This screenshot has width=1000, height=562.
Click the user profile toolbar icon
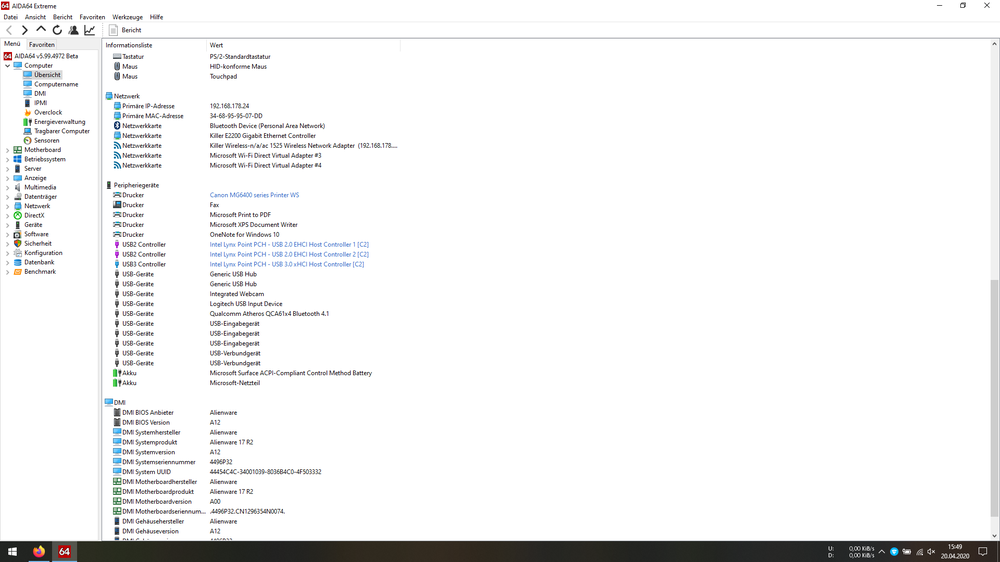[x=73, y=30]
